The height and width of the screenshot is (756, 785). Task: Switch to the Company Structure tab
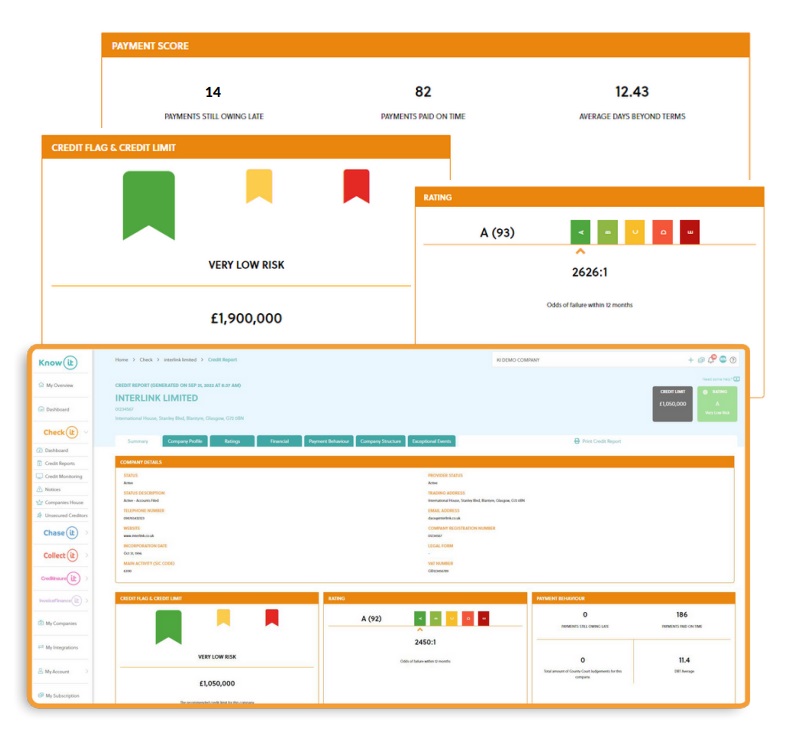(380, 441)
